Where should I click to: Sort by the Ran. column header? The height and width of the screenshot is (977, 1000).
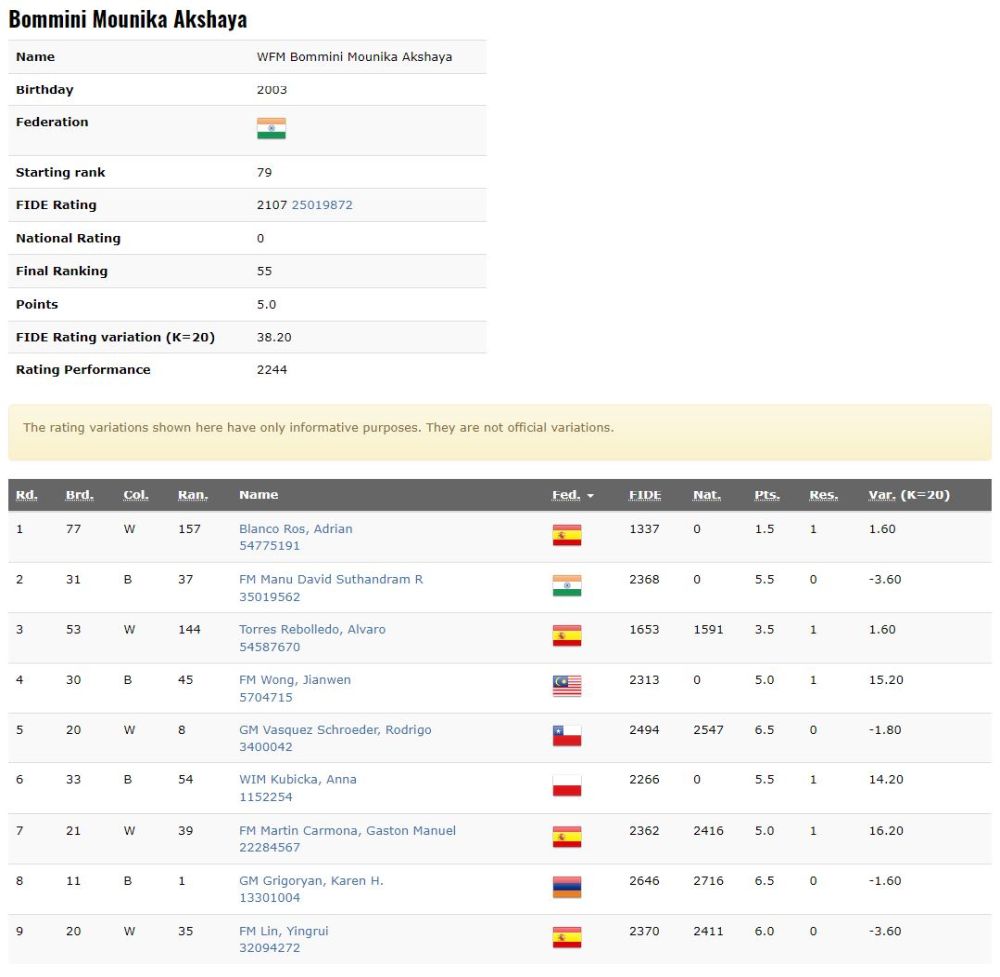193,495
